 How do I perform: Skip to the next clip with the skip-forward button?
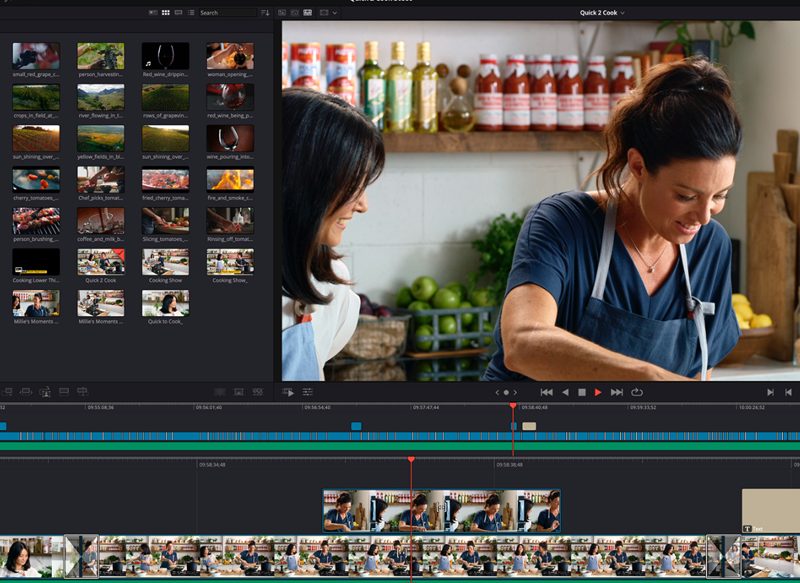(x=617, y=392)
